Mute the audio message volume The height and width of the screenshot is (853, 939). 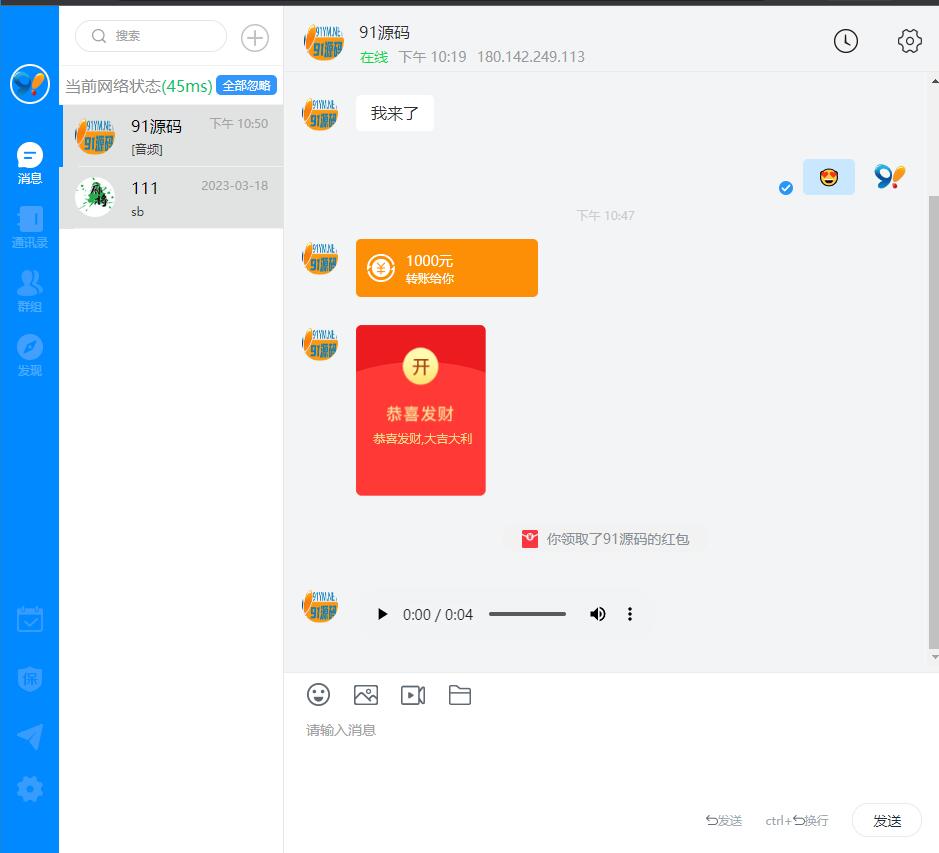click(x=597, y=614)
